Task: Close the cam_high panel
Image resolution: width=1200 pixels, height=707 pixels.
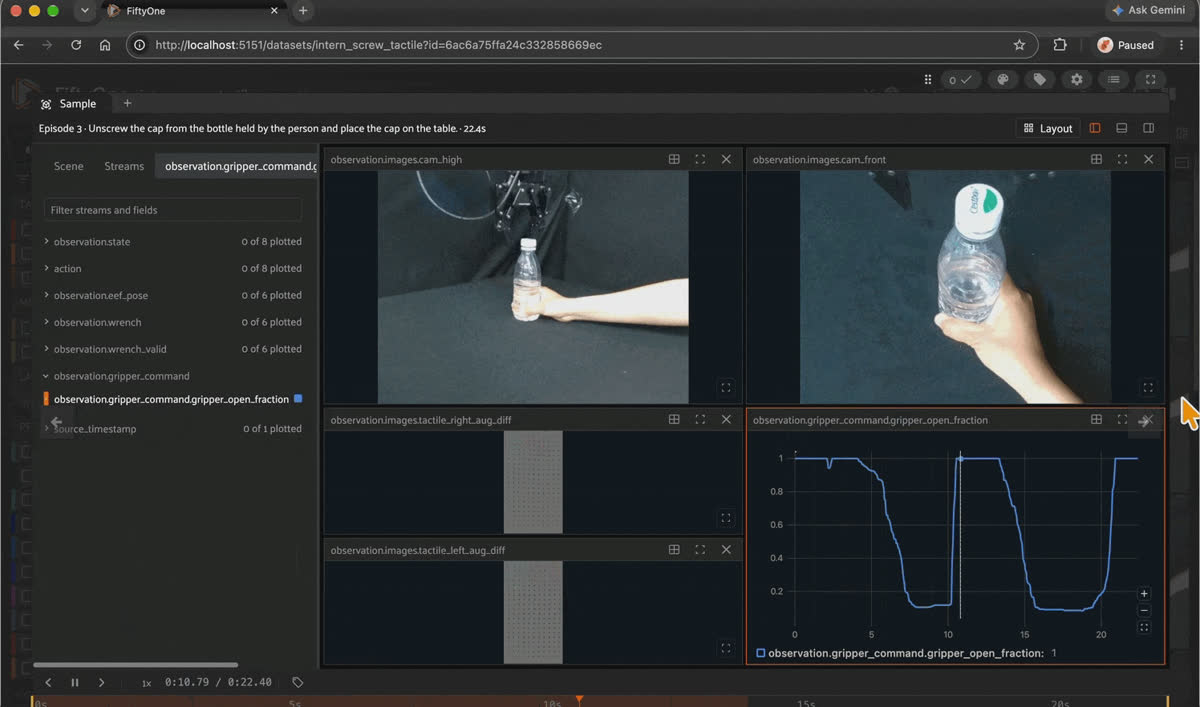Action: pos(726,159)
